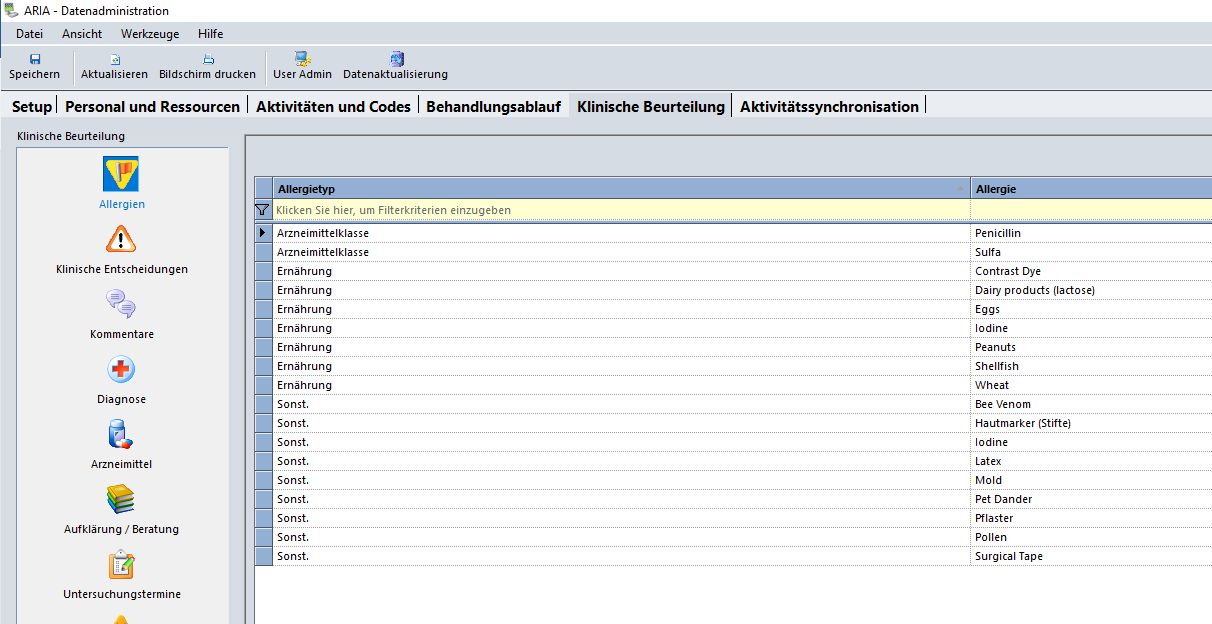Open the Kommentare speech bubble icon
Screen dimensions: 1212x624
[x=121, y=304]
